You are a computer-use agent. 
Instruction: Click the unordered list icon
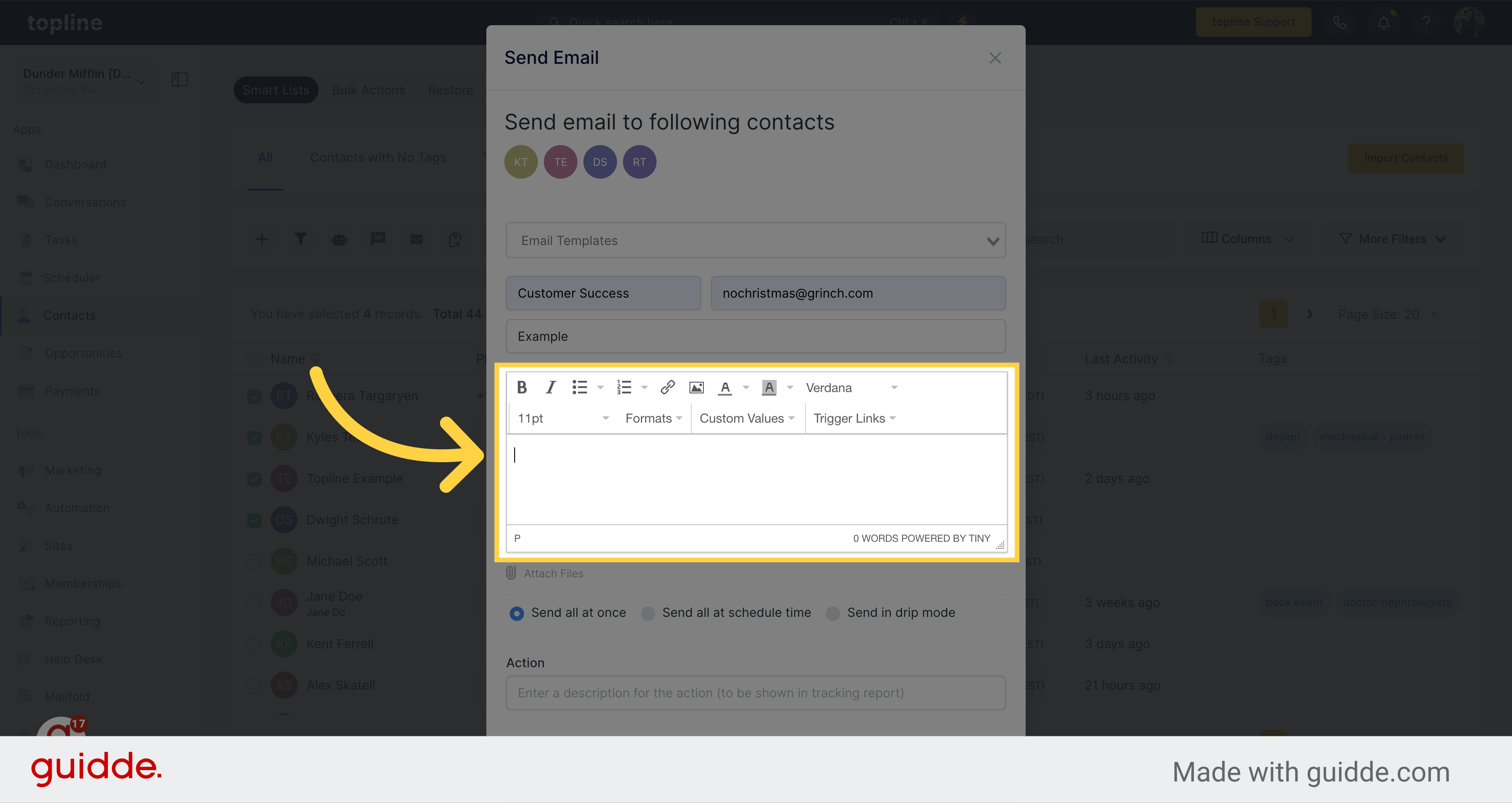click(580, 387)
